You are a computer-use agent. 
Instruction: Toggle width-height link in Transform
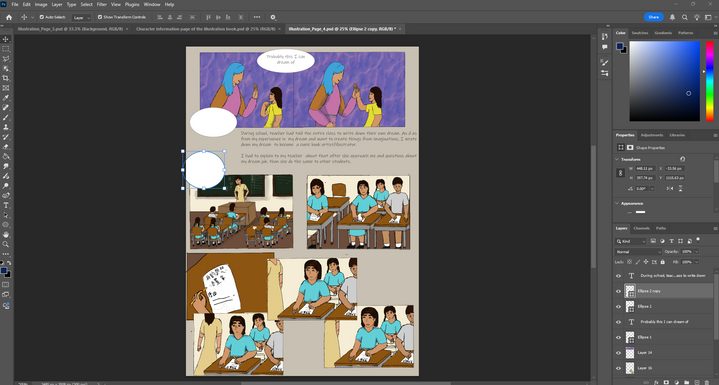(620, 173)
